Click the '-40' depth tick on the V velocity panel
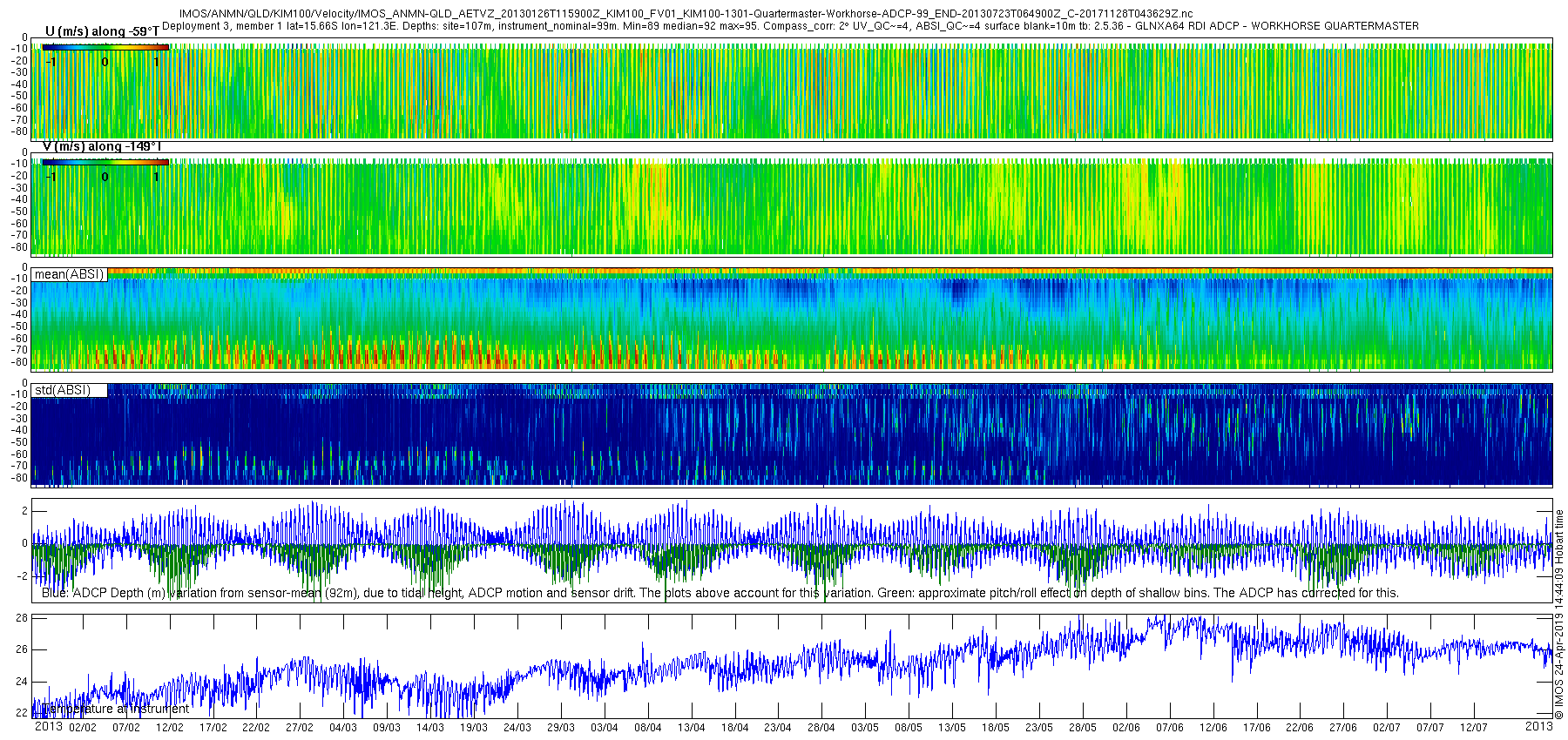 pos(19,198)
